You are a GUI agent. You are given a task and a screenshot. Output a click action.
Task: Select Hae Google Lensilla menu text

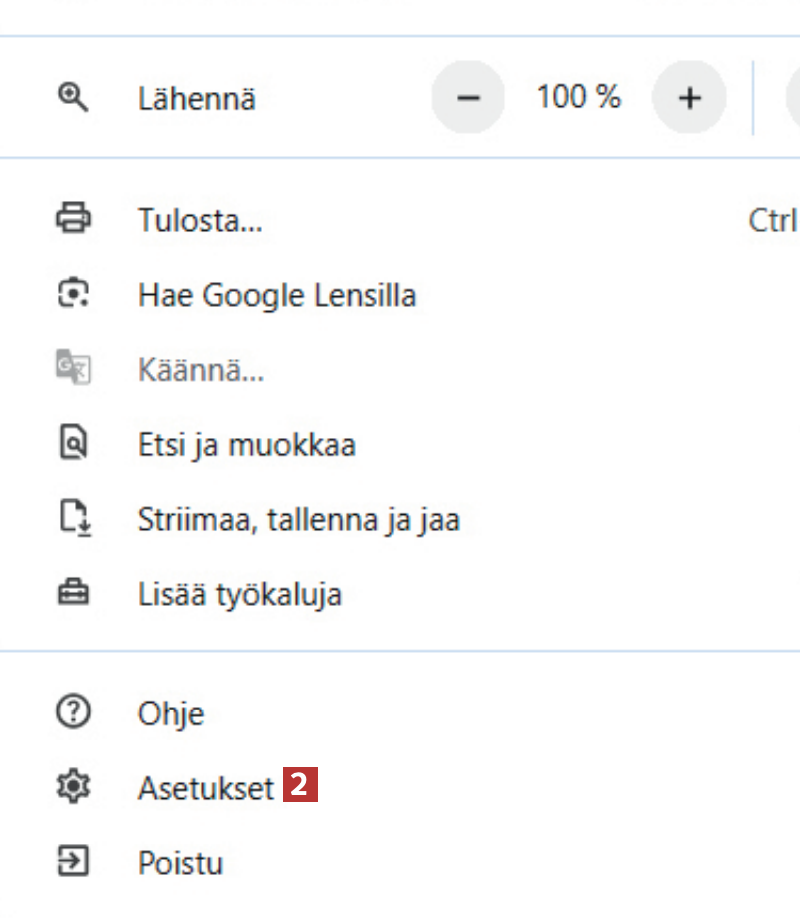click(x=277, y=295)
